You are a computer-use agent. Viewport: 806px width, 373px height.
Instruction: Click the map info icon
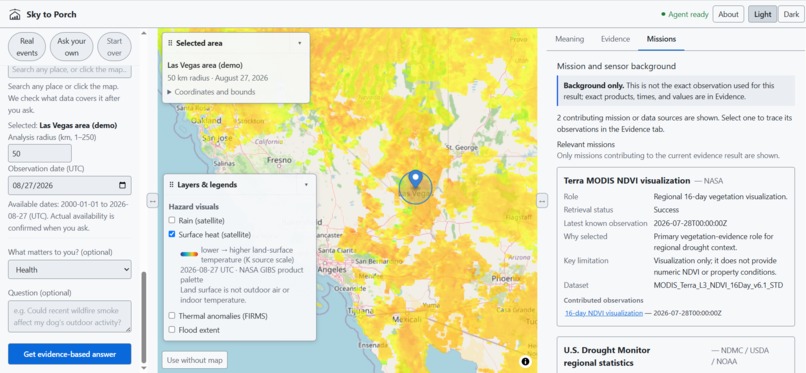[x=525, y=362]
